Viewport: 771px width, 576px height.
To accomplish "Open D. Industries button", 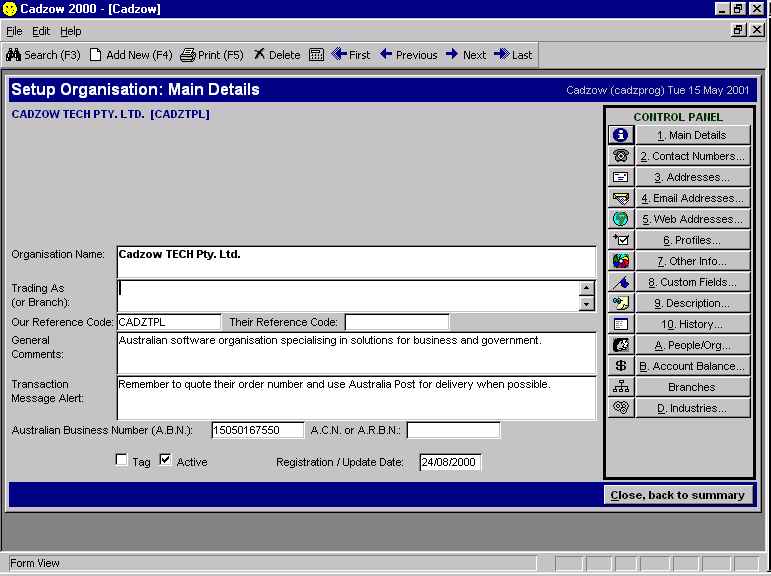I will [692, 408].
